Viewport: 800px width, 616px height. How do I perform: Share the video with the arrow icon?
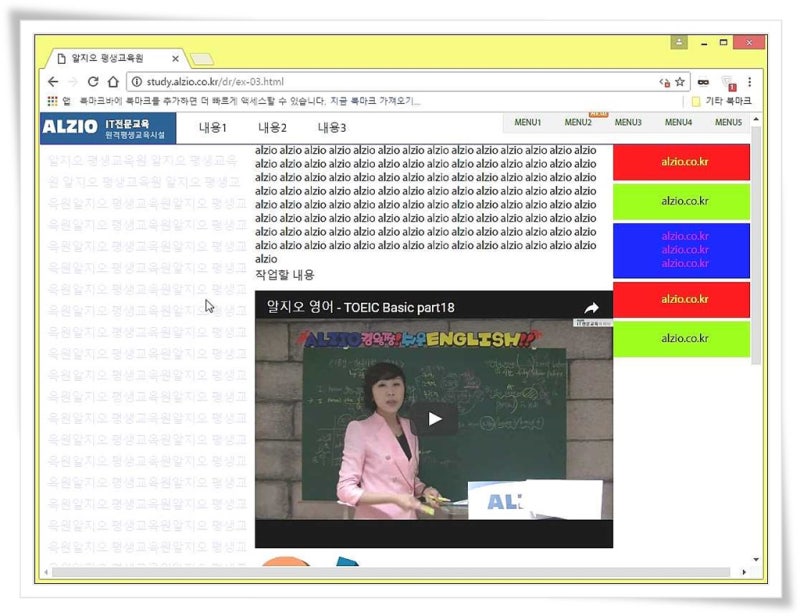(591, 308)
